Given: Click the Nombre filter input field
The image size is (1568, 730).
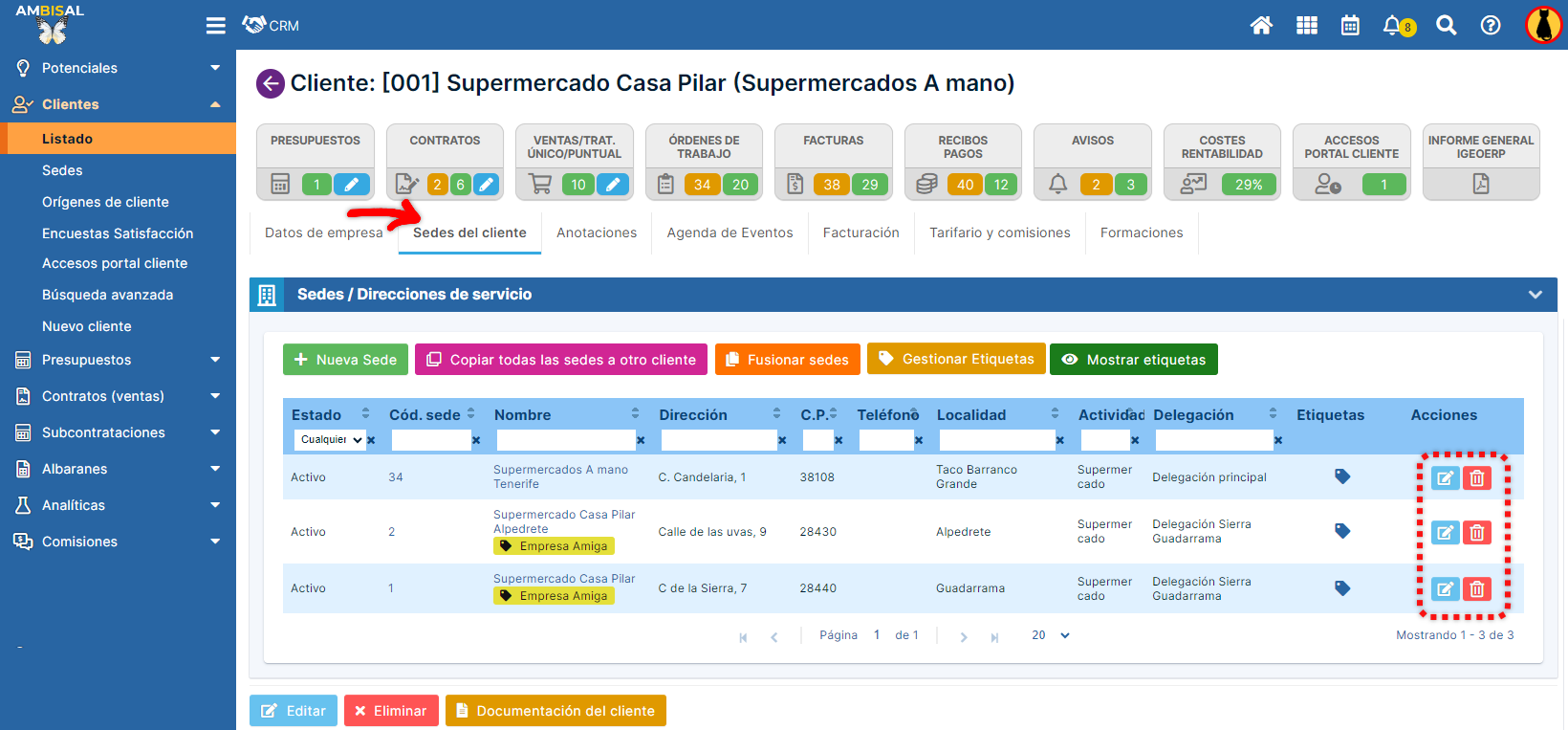Looking at the screenshot, I should click(566, 440).
